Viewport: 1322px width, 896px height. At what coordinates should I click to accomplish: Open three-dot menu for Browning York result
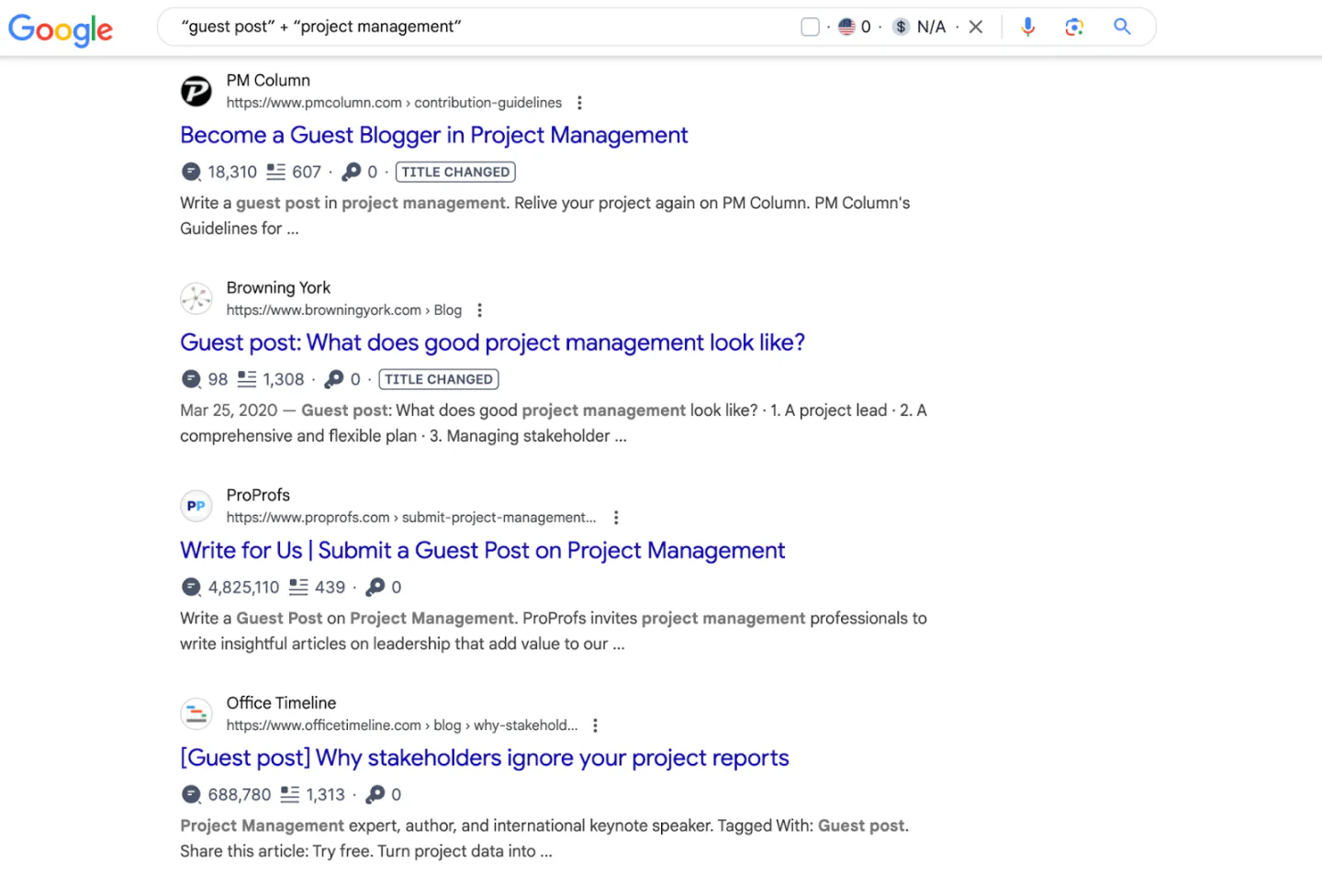click(479, 310)
